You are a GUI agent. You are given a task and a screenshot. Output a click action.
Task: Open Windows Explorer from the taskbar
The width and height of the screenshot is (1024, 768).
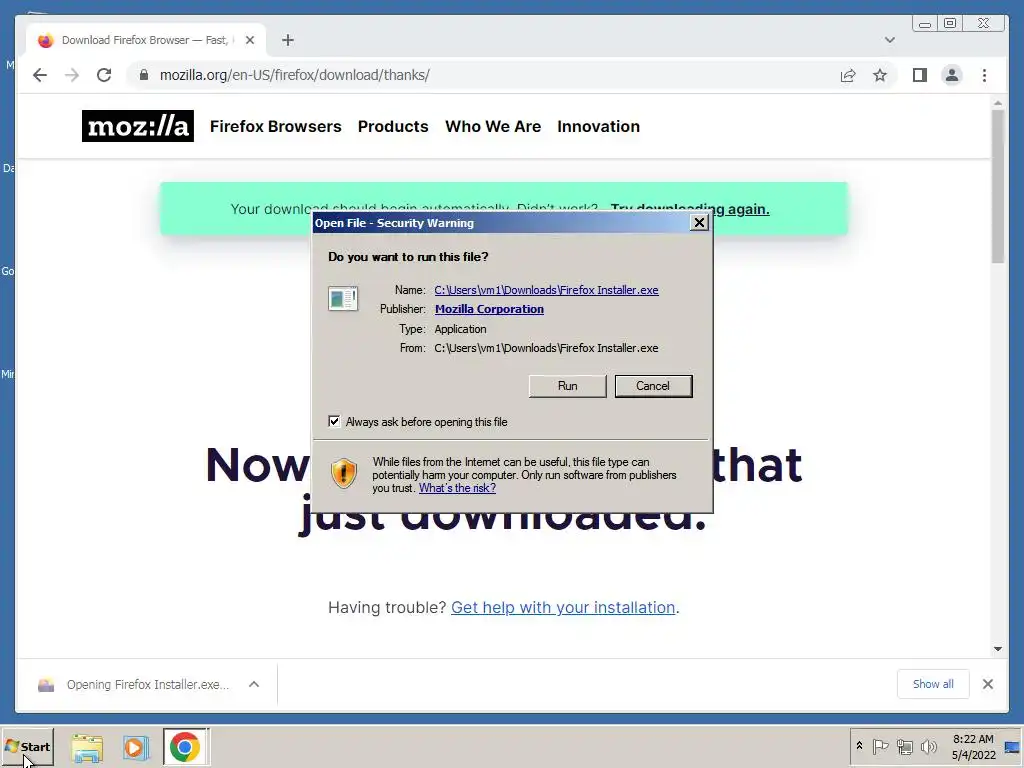tap(87, 747)
